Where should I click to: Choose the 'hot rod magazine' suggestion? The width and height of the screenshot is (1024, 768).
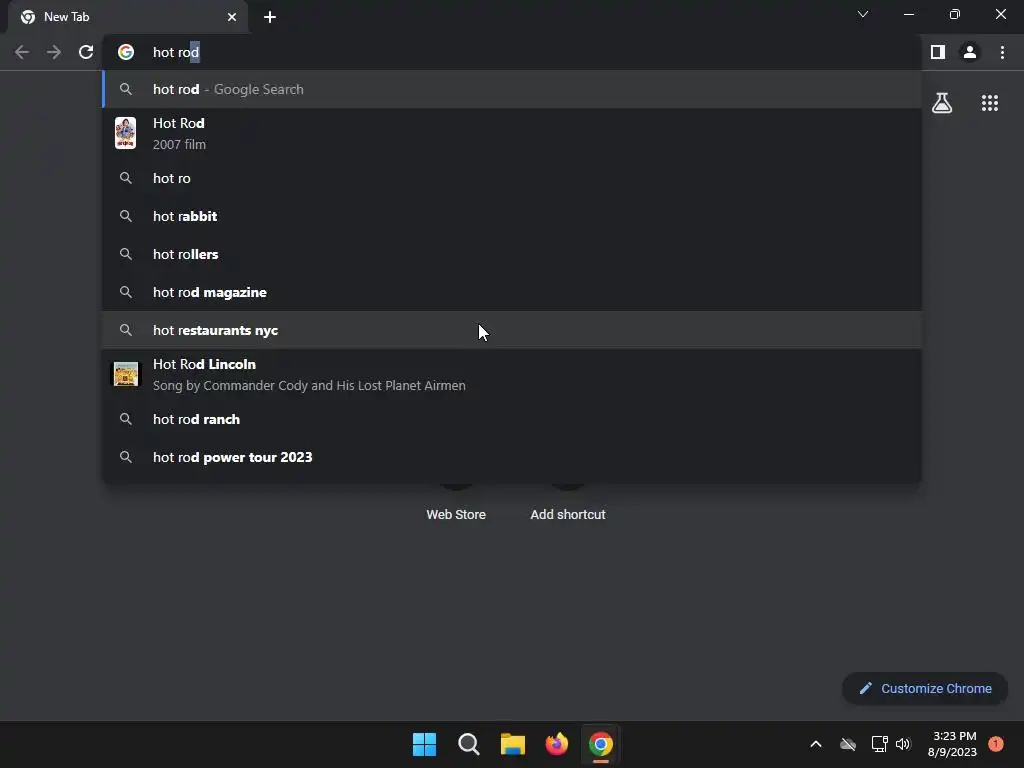coord(512,292)
